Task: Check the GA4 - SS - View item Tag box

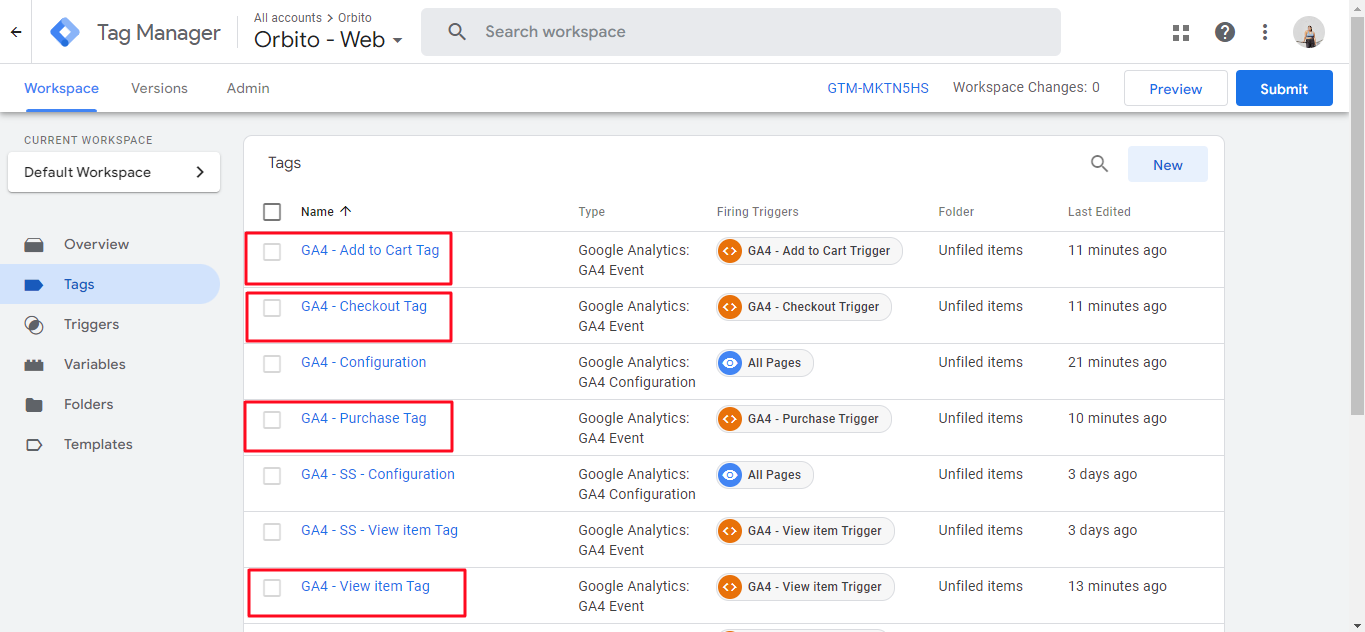Action: click(x=272, y=531)
